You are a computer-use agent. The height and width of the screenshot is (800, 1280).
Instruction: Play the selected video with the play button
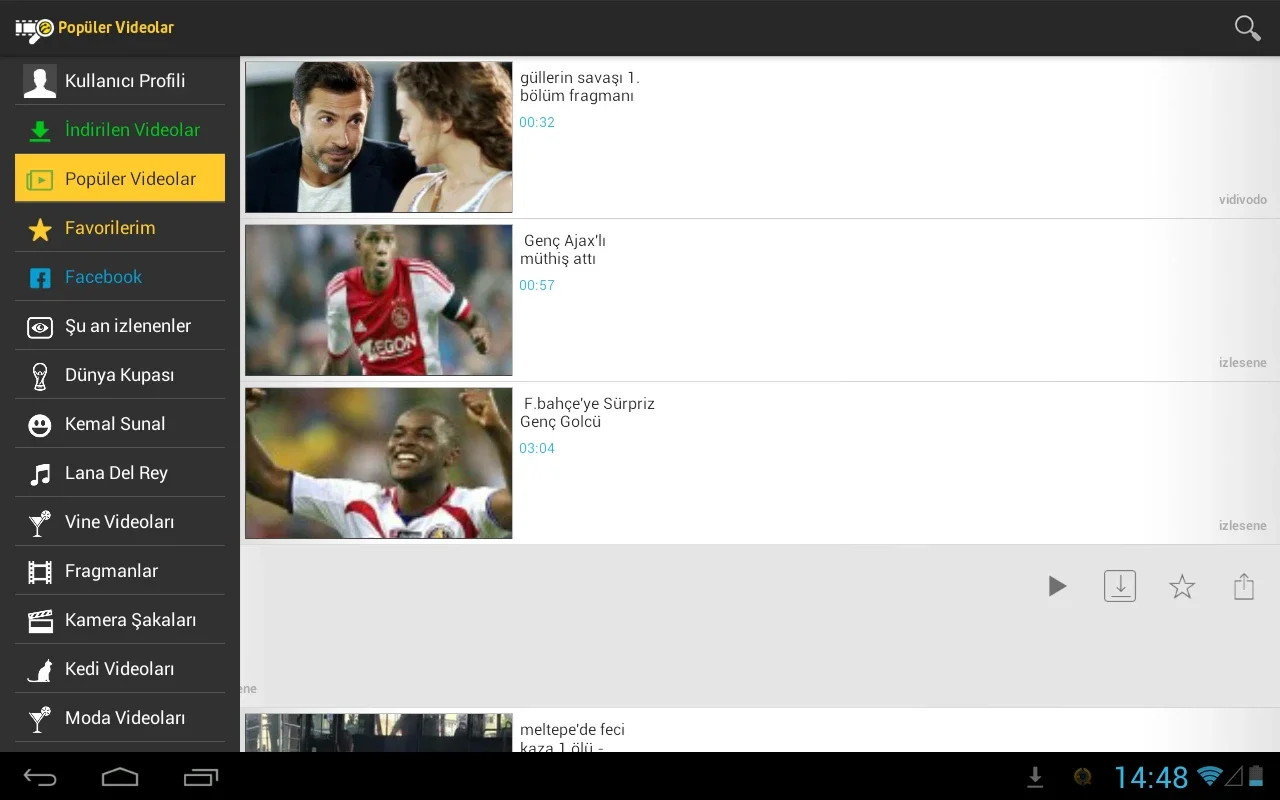coord(1057,586)
